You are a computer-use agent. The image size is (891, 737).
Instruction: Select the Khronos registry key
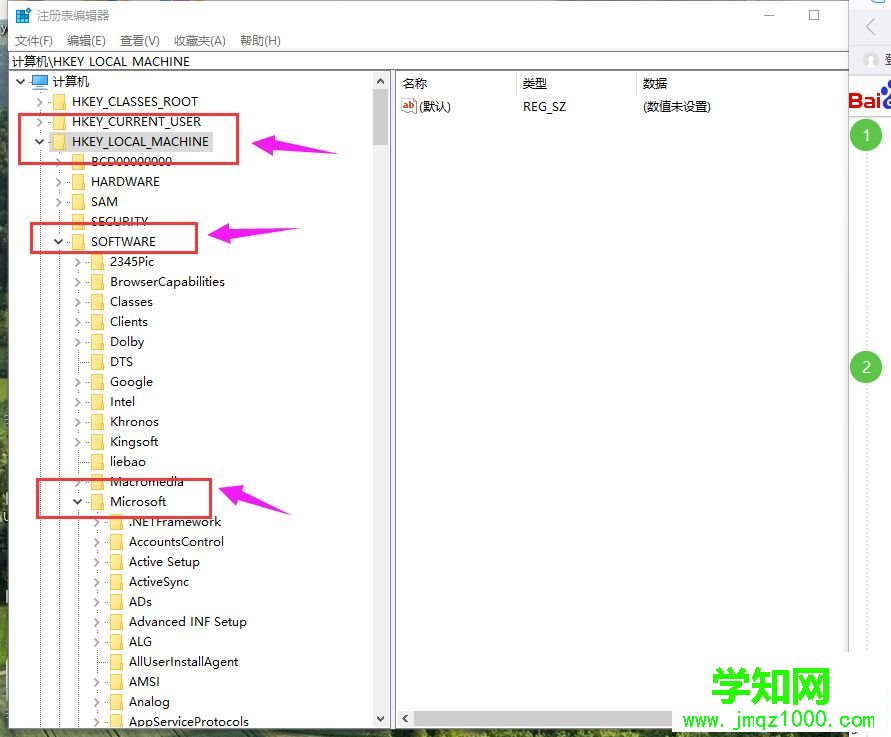pos(134,421)
